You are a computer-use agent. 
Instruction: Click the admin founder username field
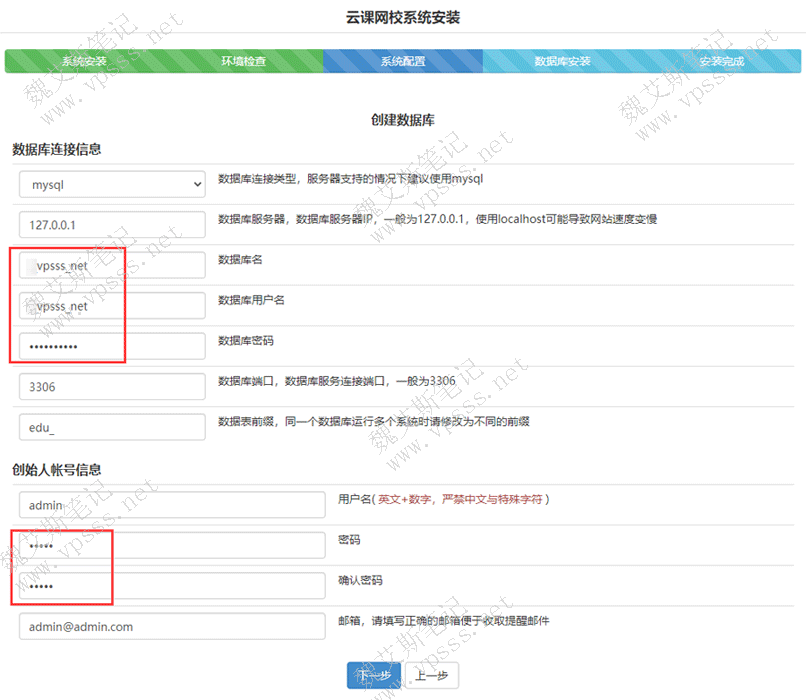(x=172, y=505)
